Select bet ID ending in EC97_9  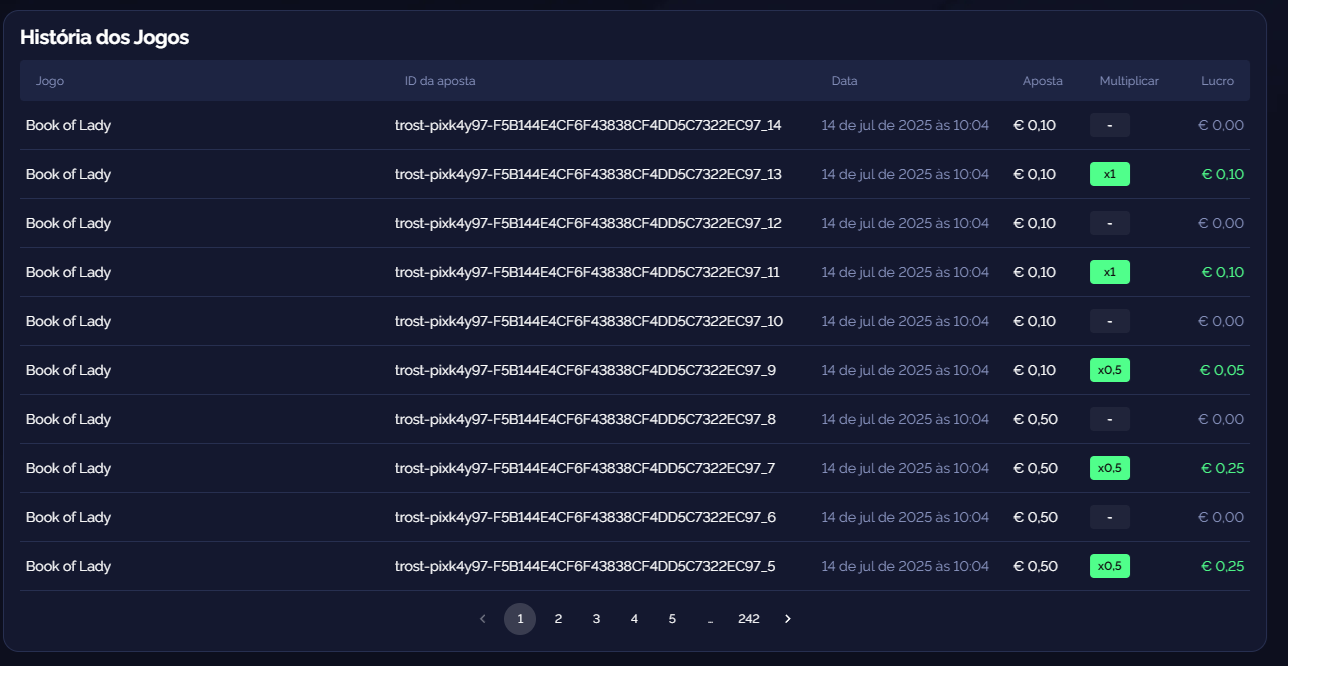tap(585, 370)
